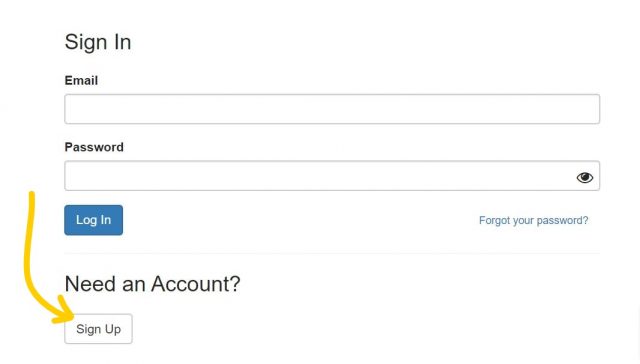Create a new account via Sign Up
The width and height of the screenshot is (640, 364).
coord(98,329)
